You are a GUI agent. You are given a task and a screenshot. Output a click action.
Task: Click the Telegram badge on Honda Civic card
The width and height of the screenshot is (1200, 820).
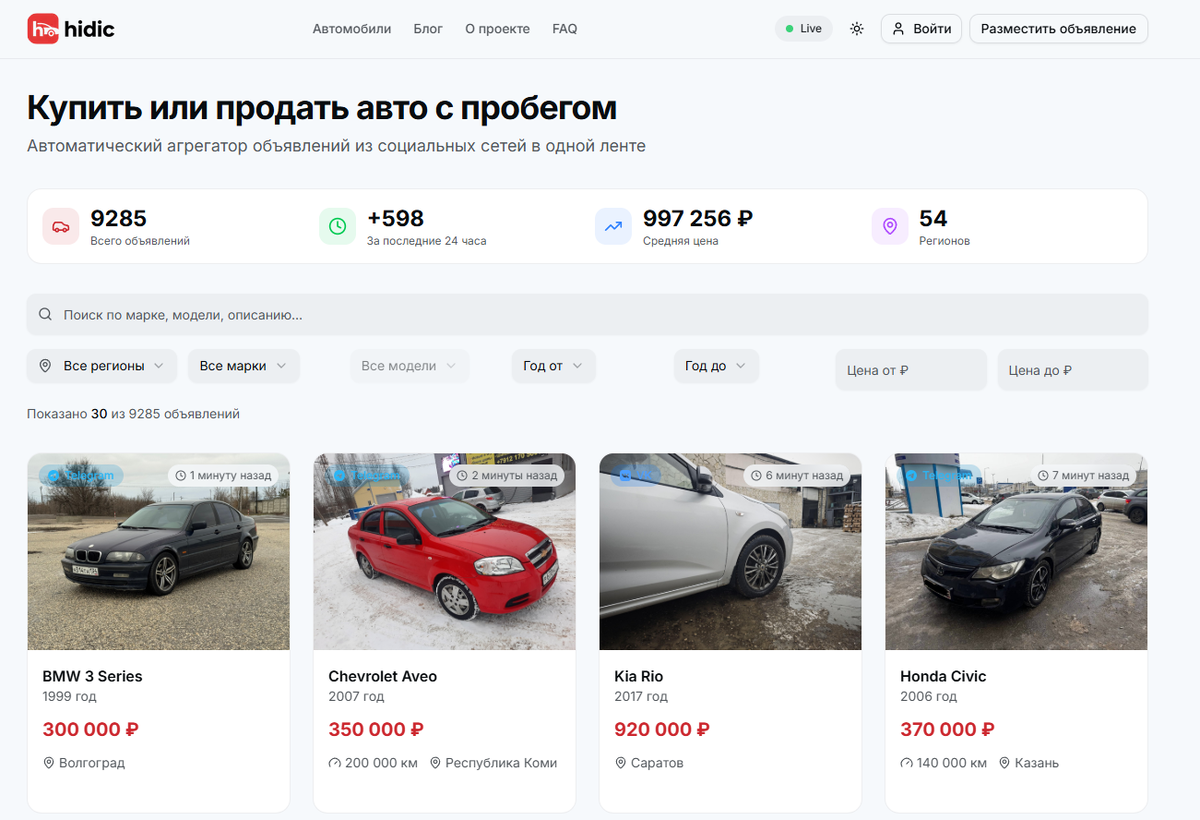[x=938, y=475]
